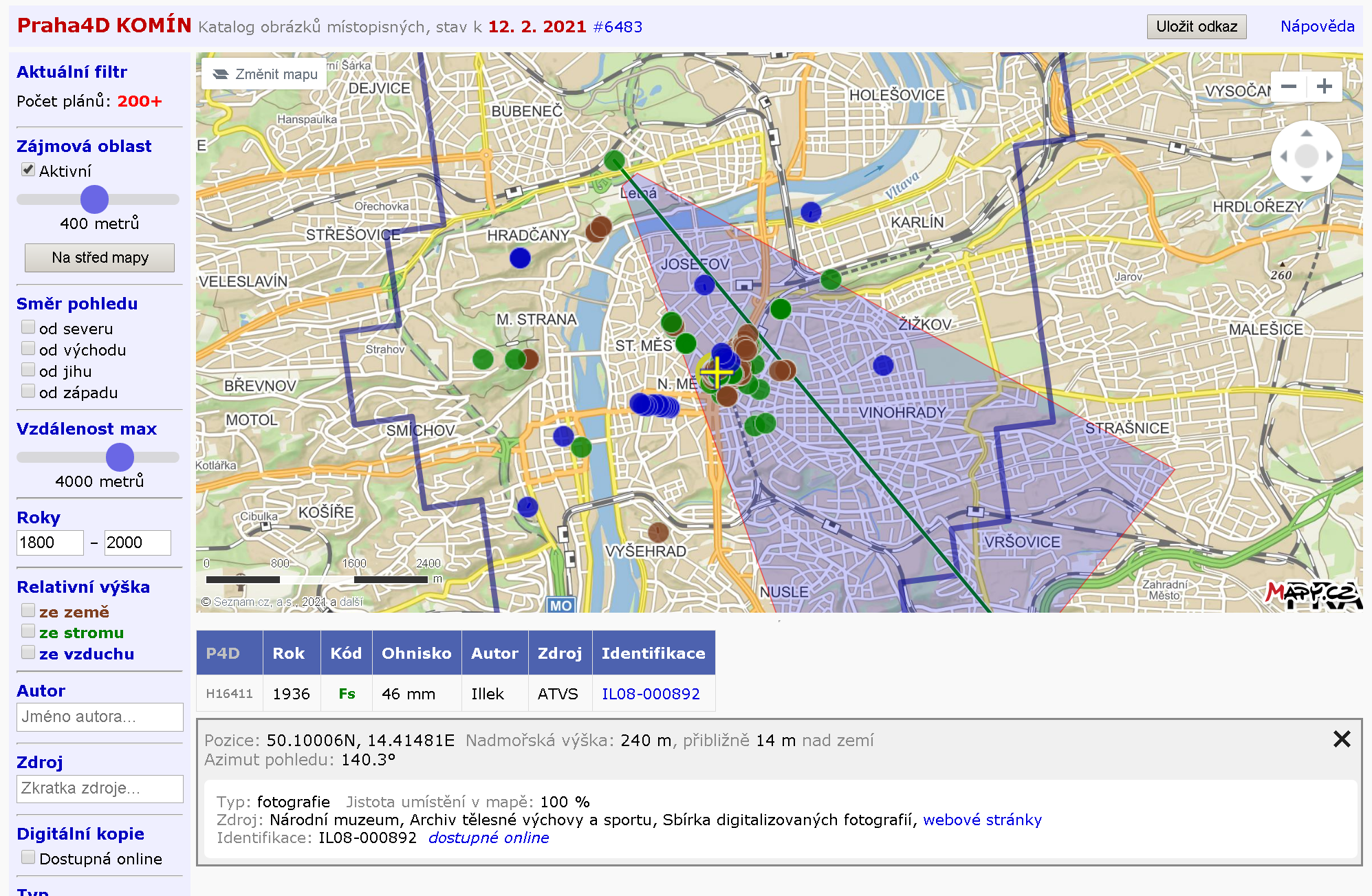This screenshot has height=896, width=1372.
Task: Check 'Dostupná online' digital copy option
Action: click(x=28, y=857)
